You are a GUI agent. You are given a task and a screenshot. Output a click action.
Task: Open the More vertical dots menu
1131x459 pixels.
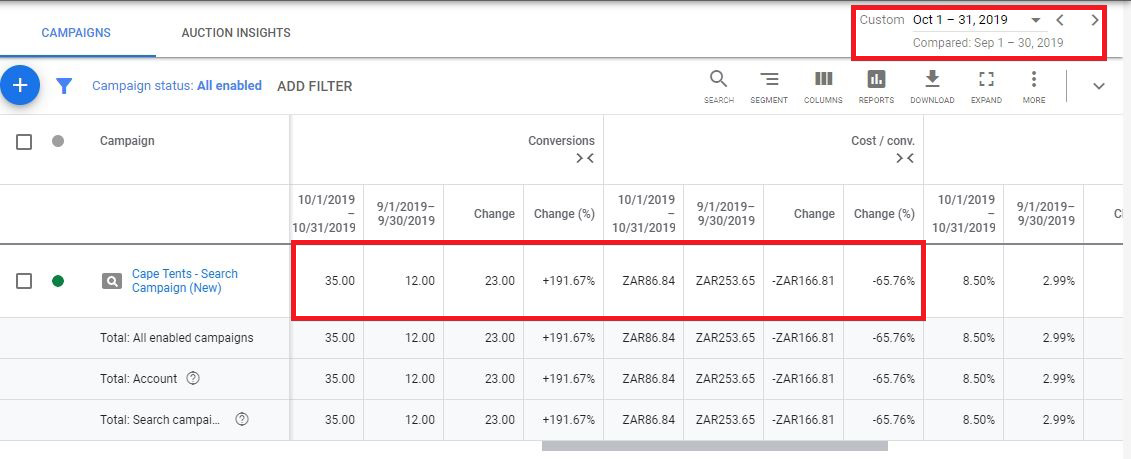point(1034,82)
